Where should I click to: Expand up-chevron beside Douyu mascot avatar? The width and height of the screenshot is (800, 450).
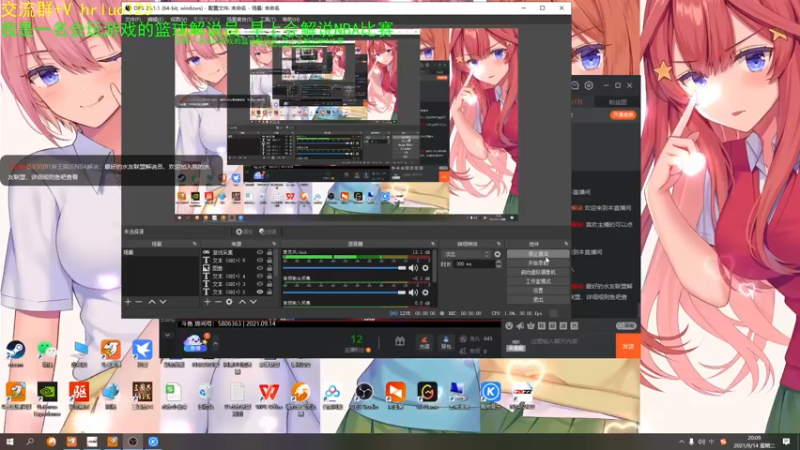[216, 344]
